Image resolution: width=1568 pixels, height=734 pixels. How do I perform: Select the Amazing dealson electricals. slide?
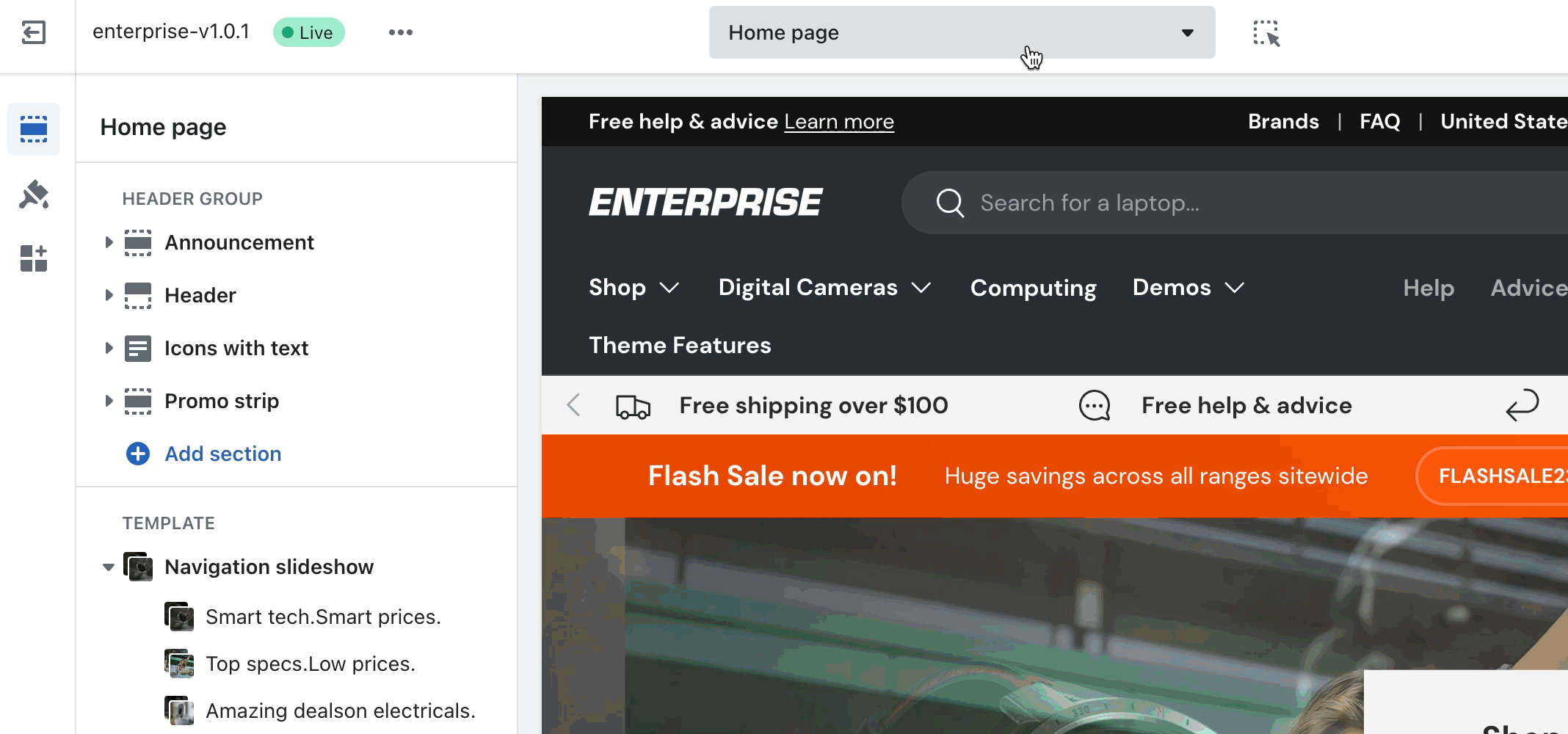tap(341, 711)
